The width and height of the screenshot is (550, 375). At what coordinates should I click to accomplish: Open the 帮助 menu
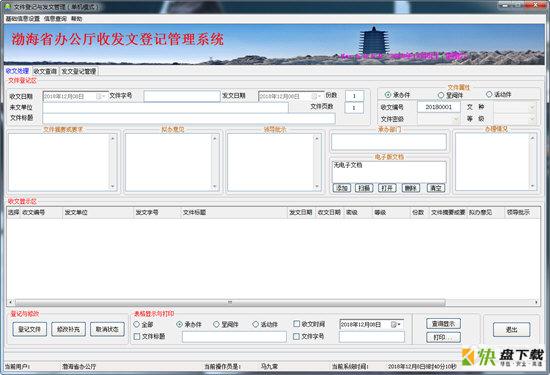click(76, 19)
